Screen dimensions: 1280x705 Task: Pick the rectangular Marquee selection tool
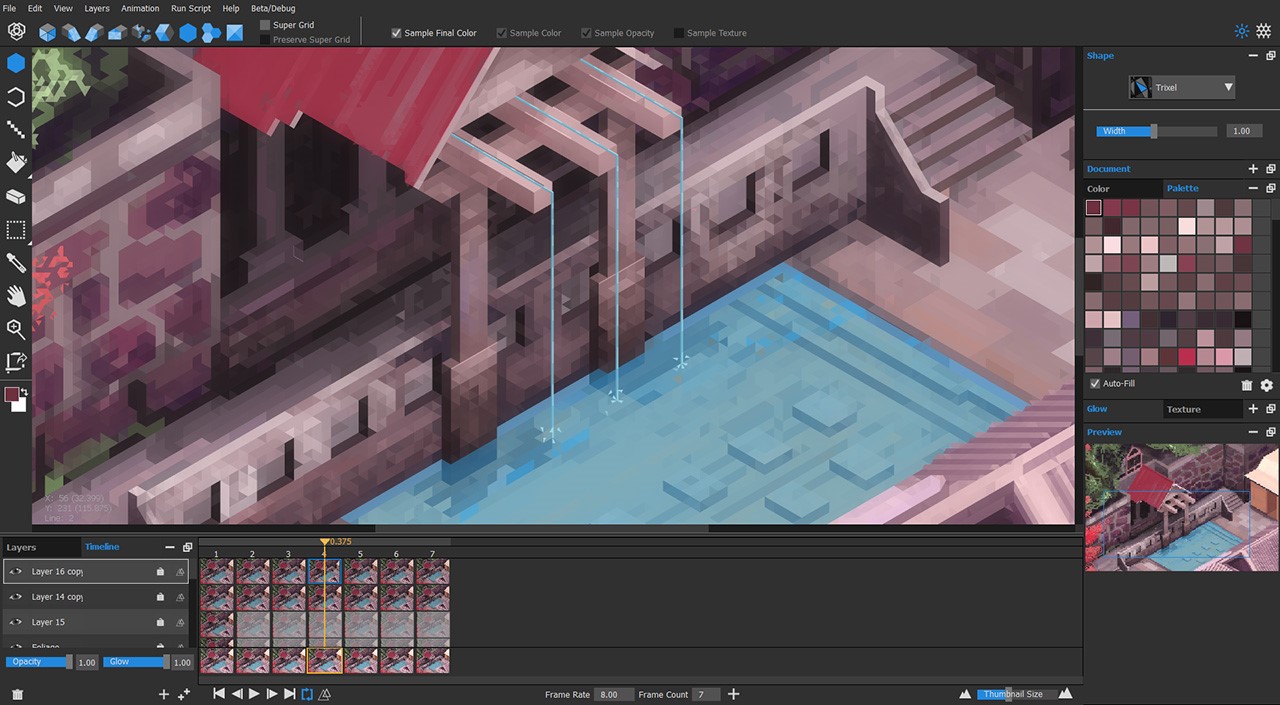point(16,230)
